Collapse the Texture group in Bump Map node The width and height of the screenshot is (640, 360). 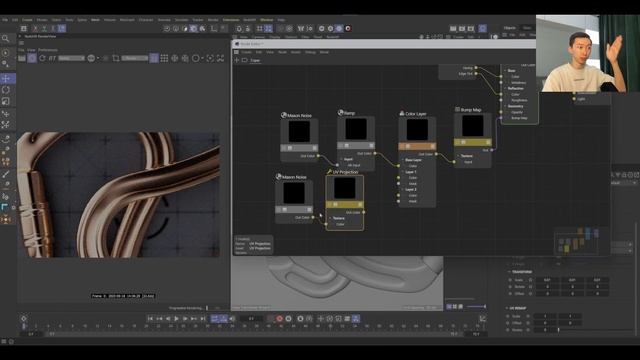click(458, 156)
